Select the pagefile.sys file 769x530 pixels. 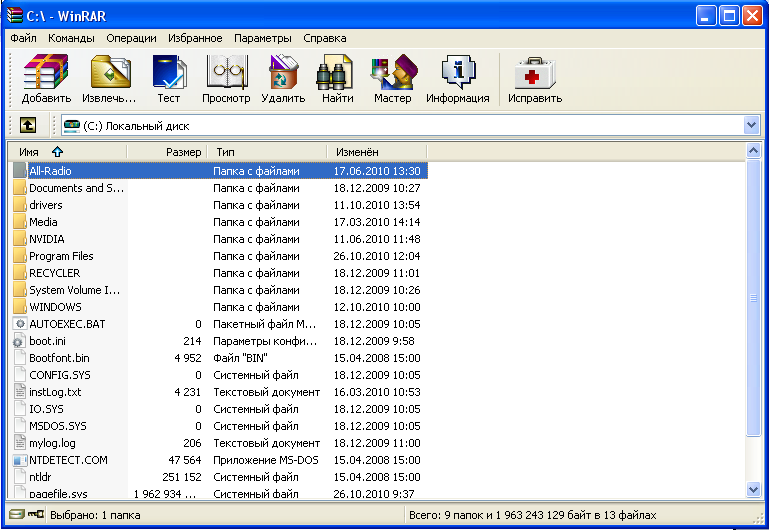(58, 493)
